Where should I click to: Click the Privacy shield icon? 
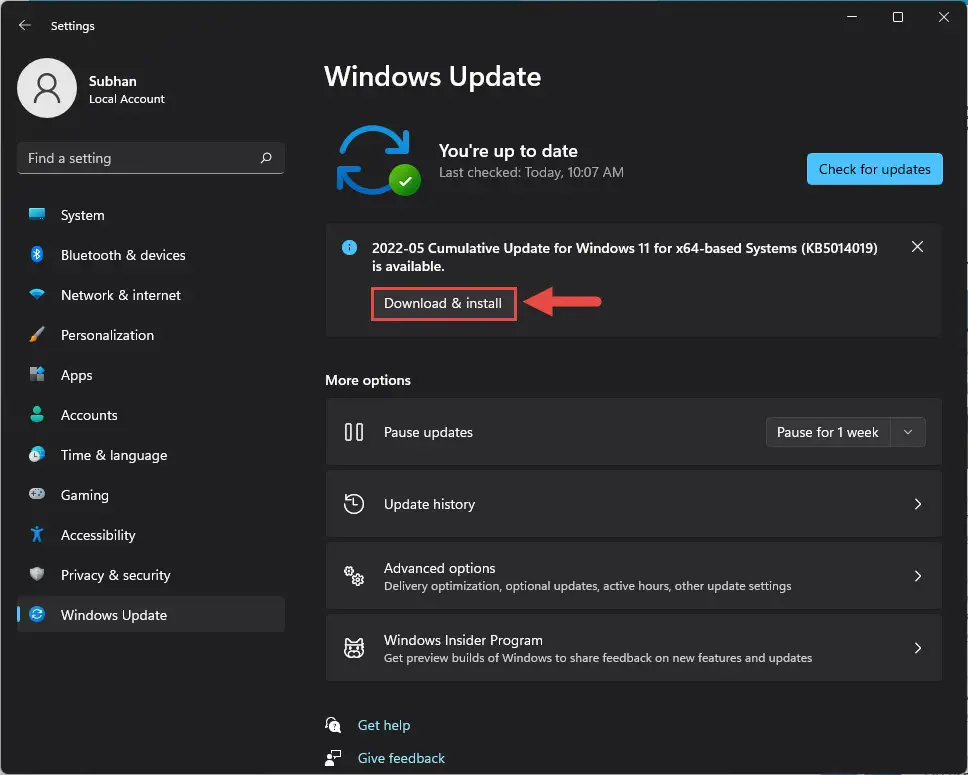coord(37,574)
